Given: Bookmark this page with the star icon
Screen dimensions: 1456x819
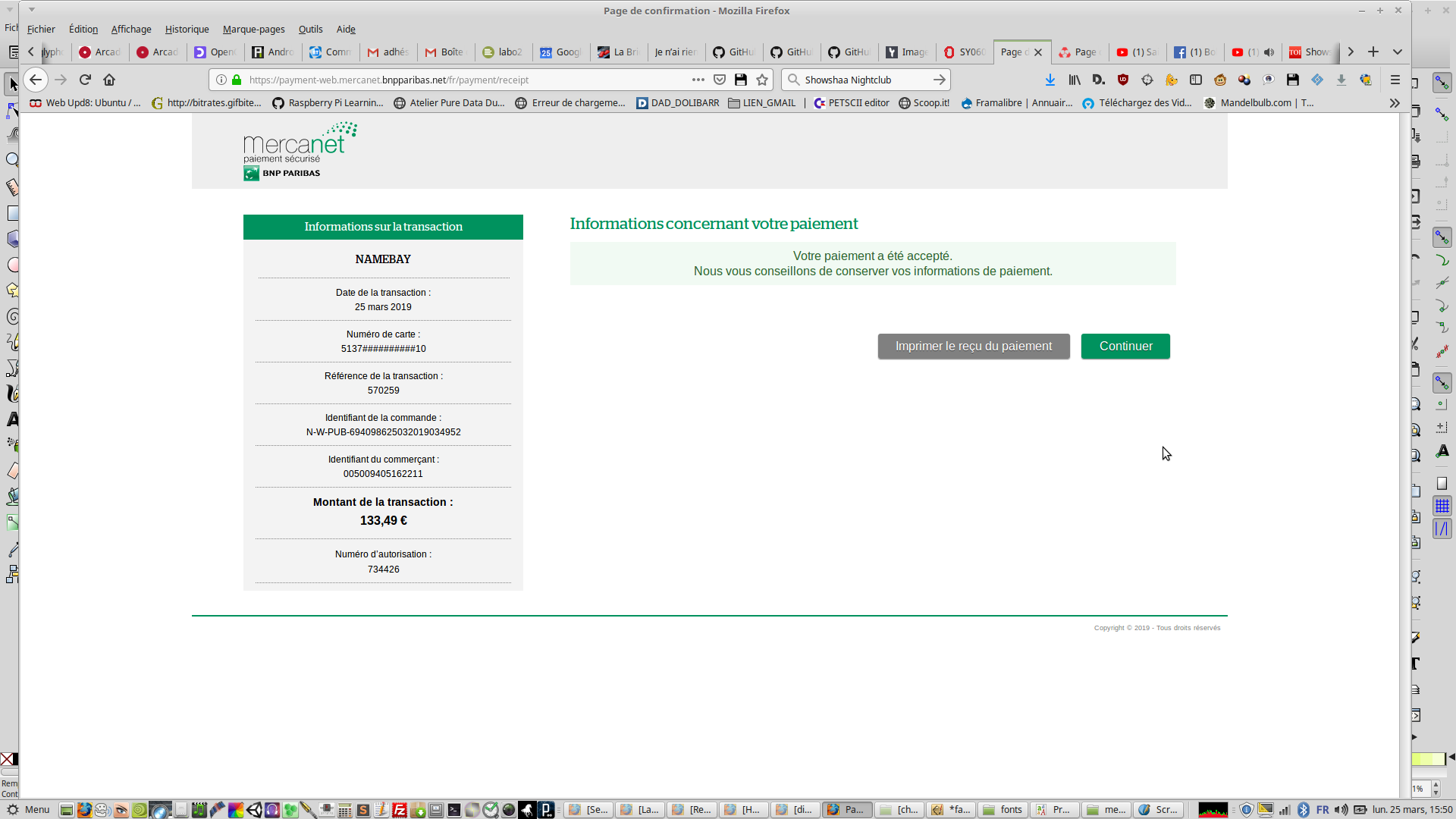Looking at the screenshot, I should pyautogui.click(x=762, y=80).
